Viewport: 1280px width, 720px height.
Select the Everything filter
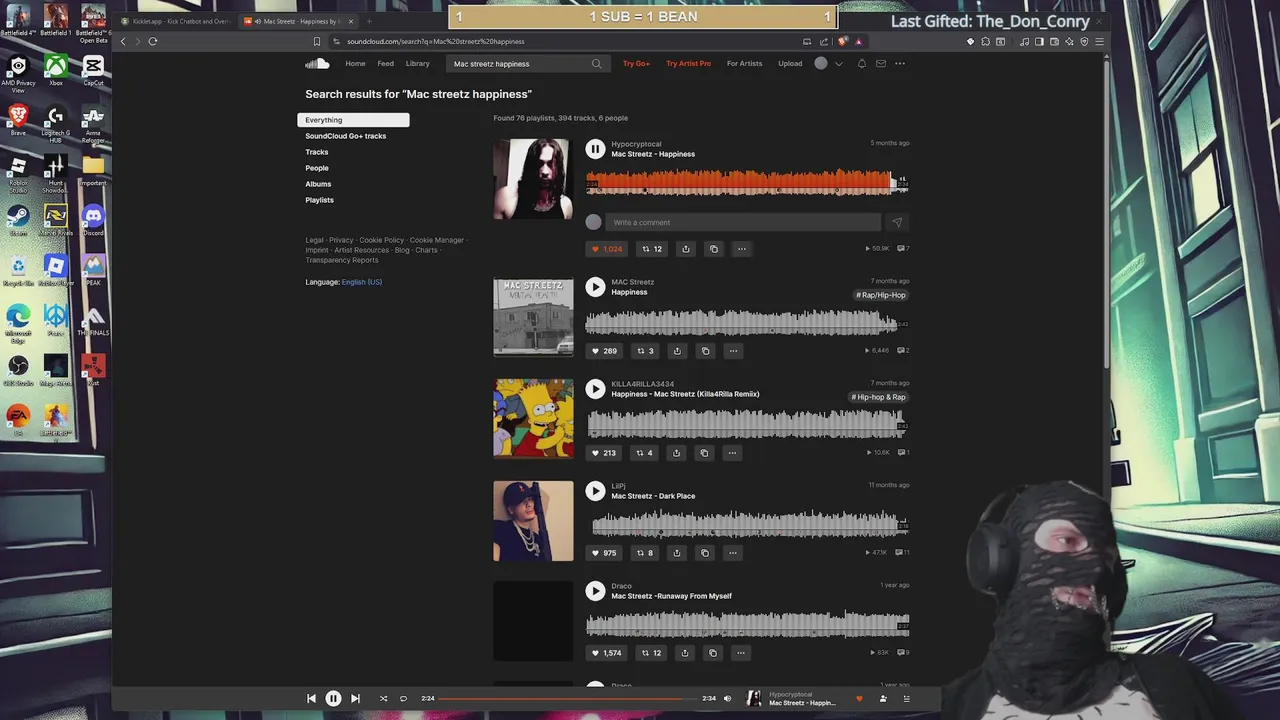tap(353, 120)
